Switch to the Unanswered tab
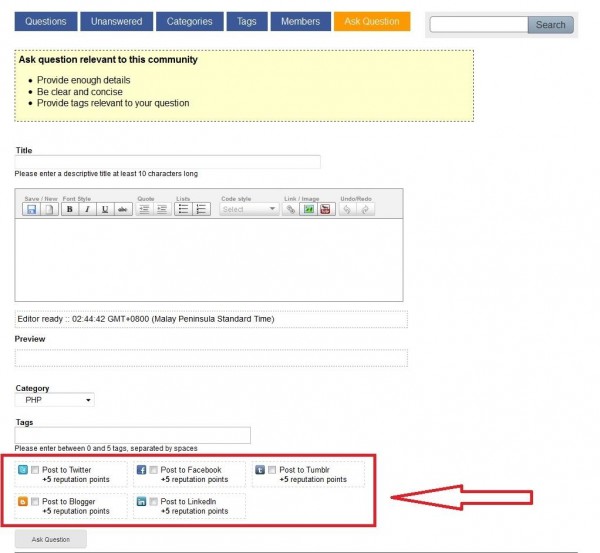 click(x=117, y=21)
